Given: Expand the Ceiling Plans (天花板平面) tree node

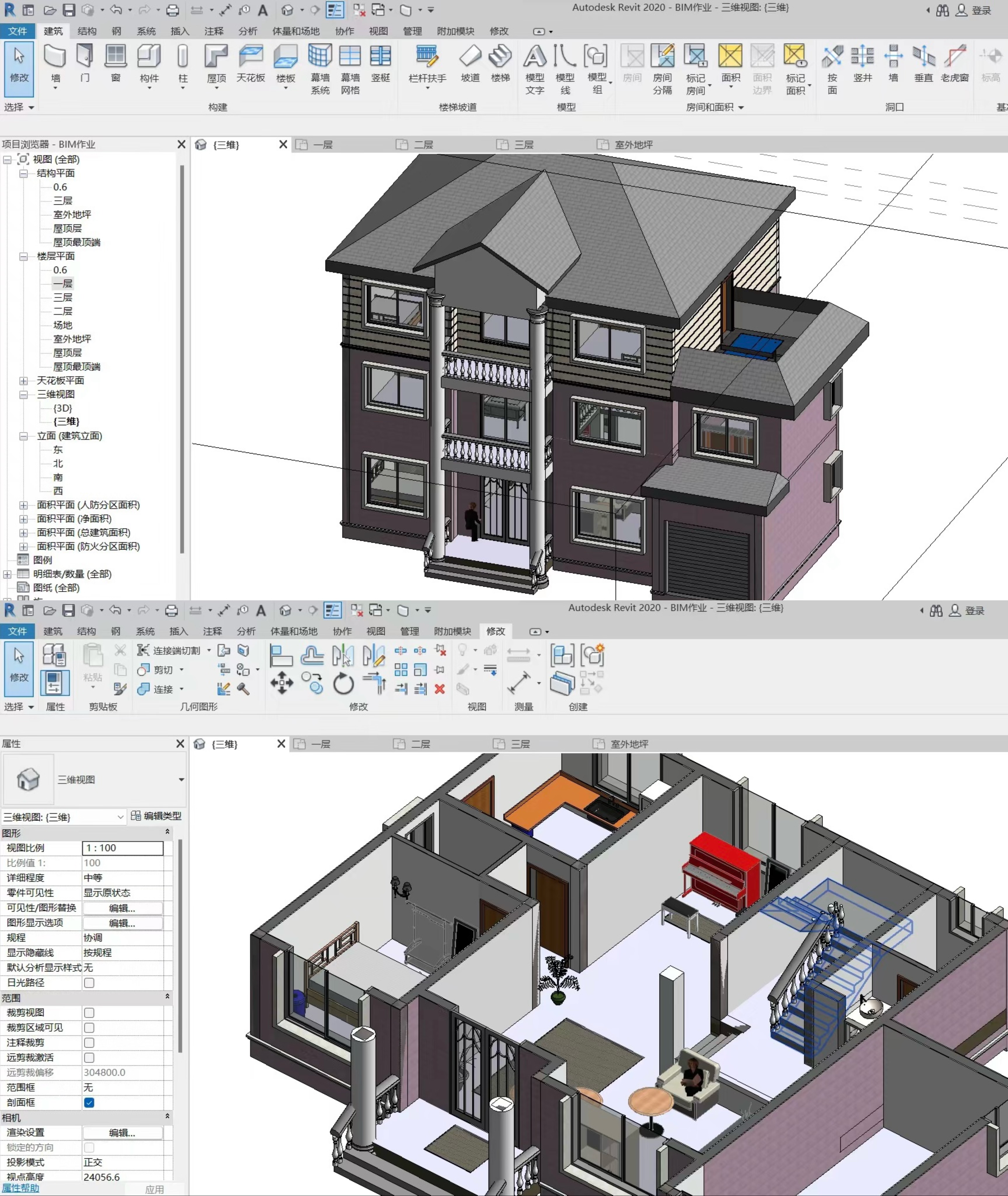Looking at the screenshot, I should pyautogui.click(x=23, y=380).
